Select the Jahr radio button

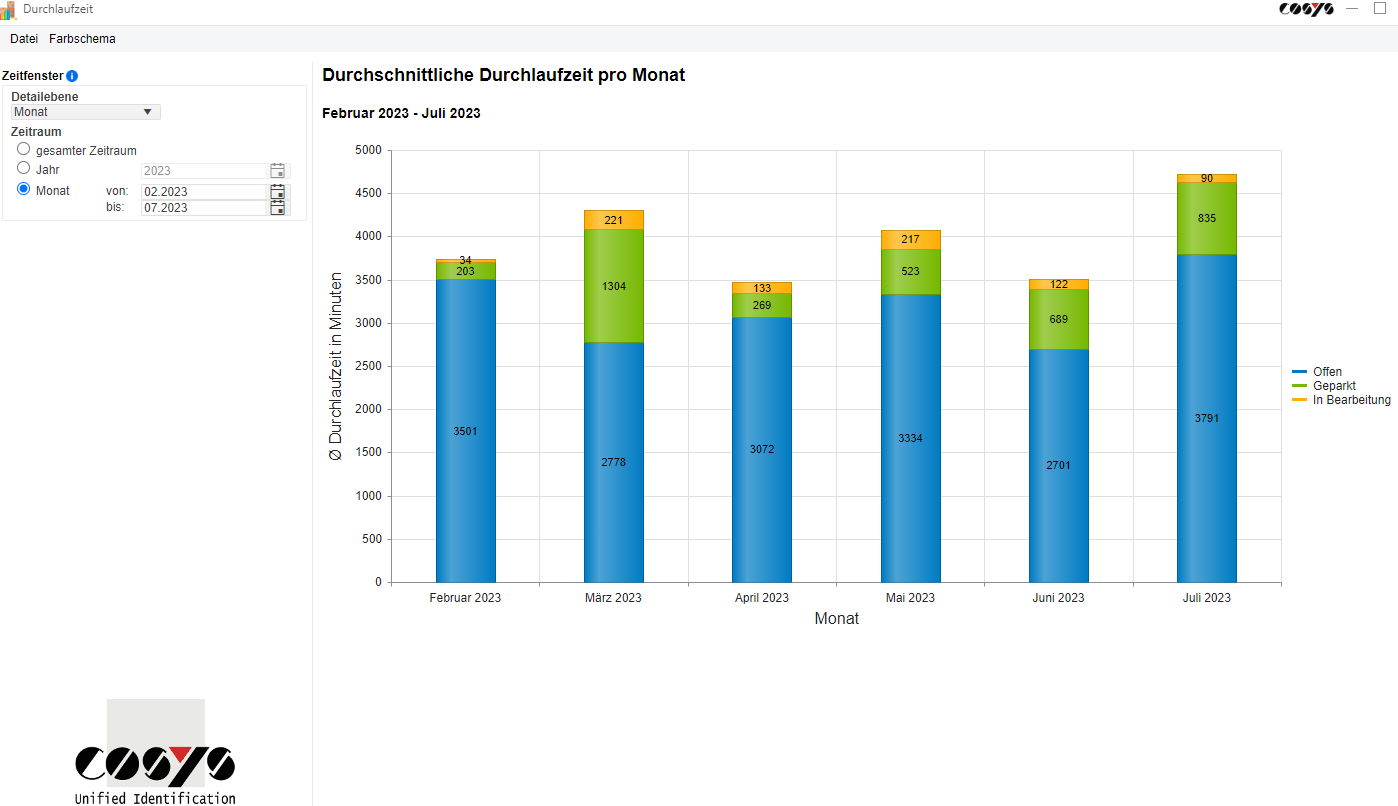pos(24,168)
